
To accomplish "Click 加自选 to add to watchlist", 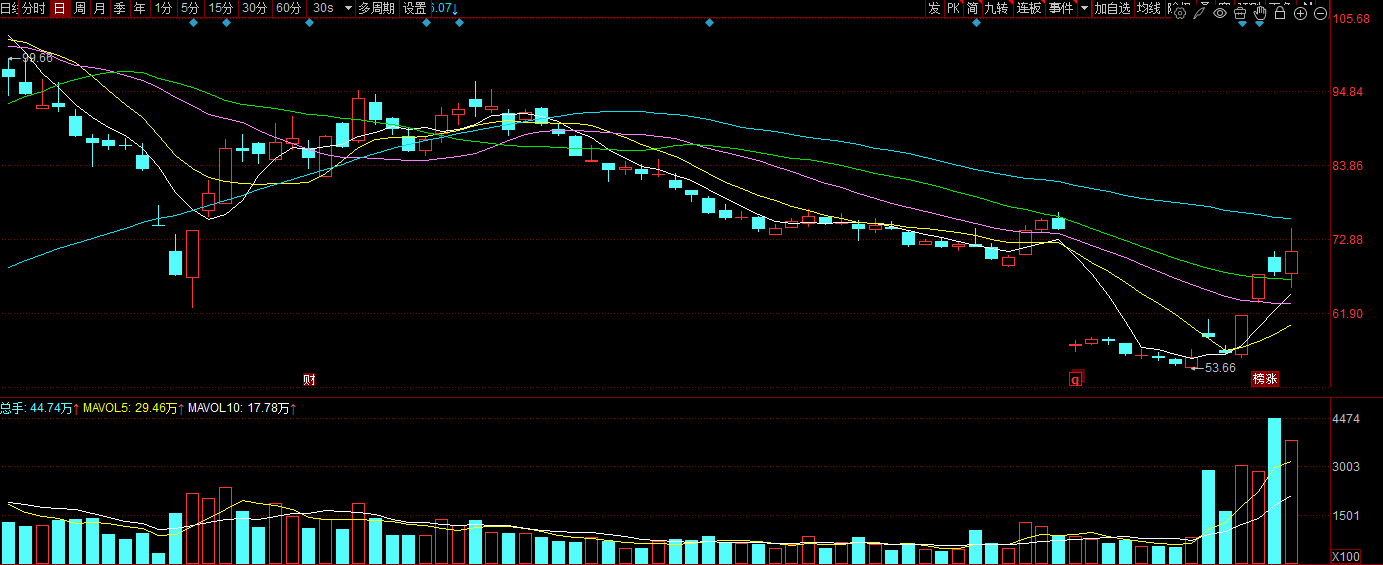I will pyautogui.click(x=1112, y=8).
